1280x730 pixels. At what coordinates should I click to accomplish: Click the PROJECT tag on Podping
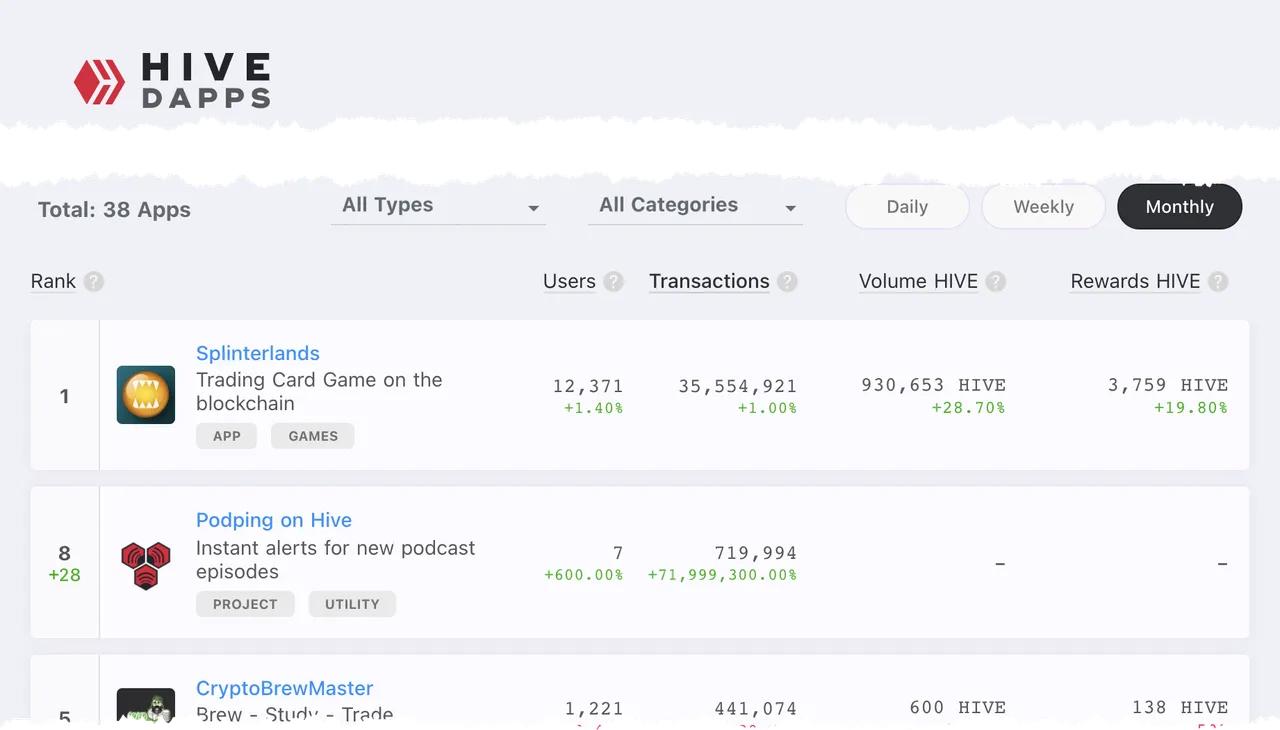[x=245, y=604]
